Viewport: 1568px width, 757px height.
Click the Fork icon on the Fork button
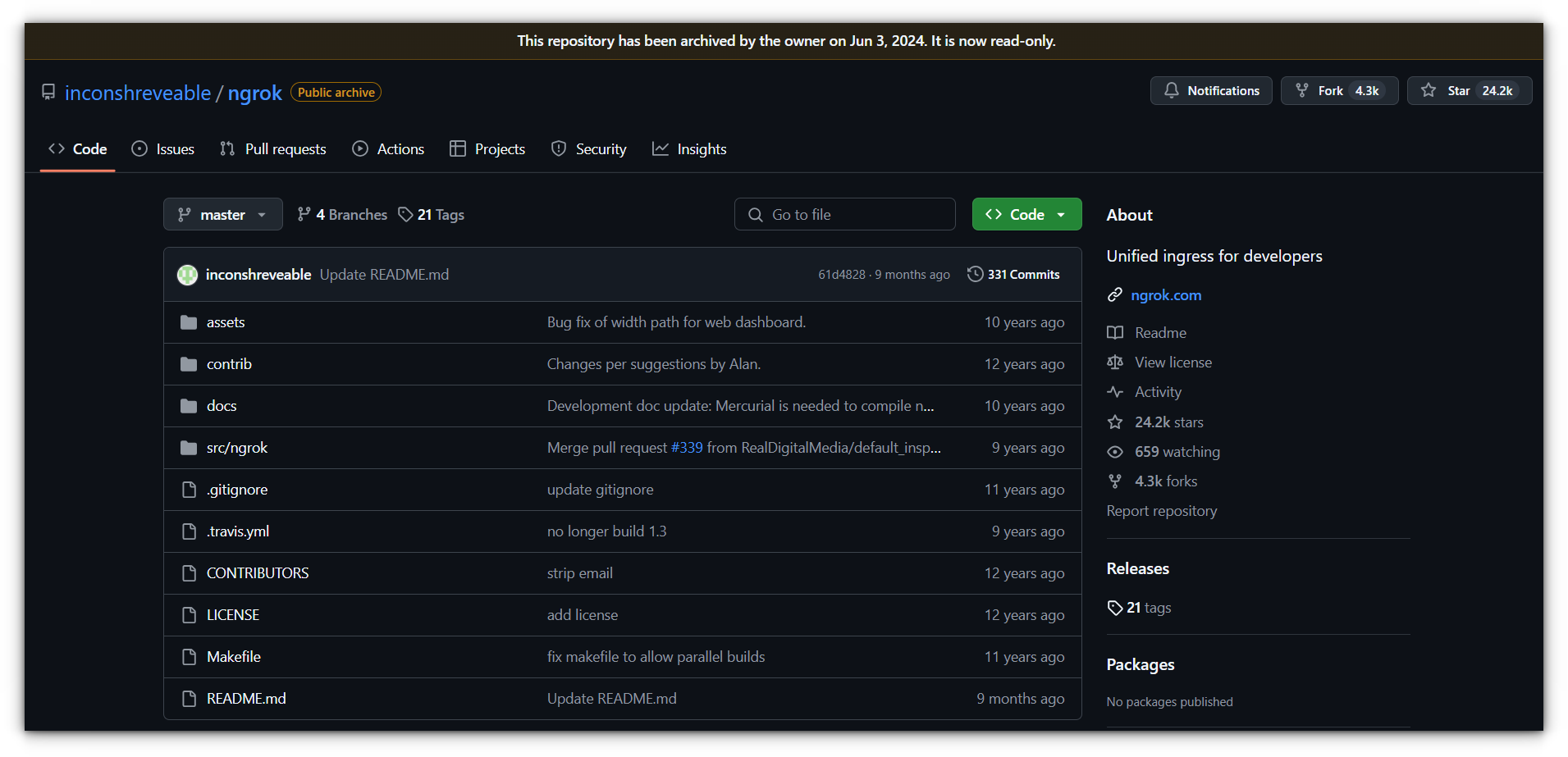pyautogui.click(x=1302, y=90)
